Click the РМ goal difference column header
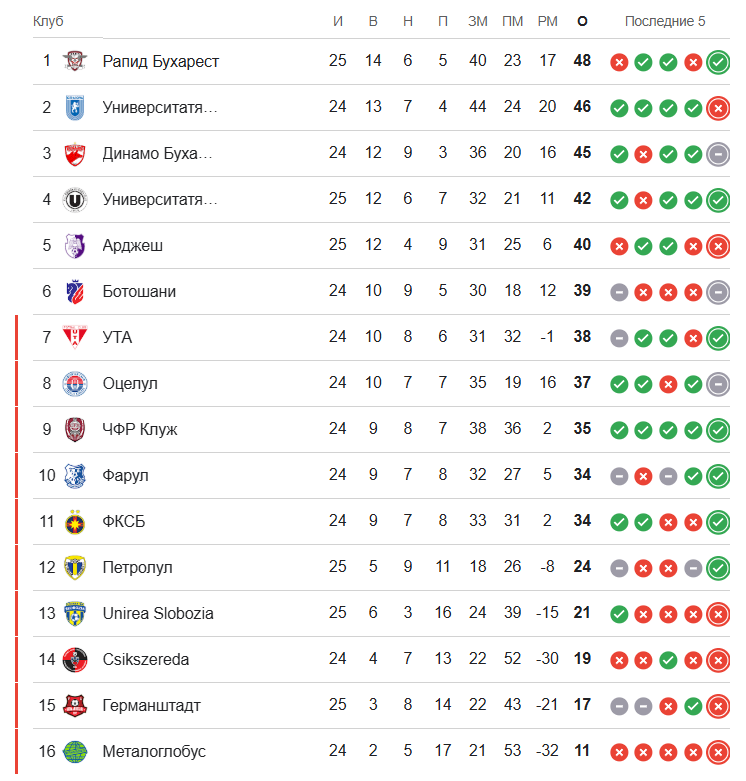The width and height of the screenshot is (746, 781). (547, 21)
